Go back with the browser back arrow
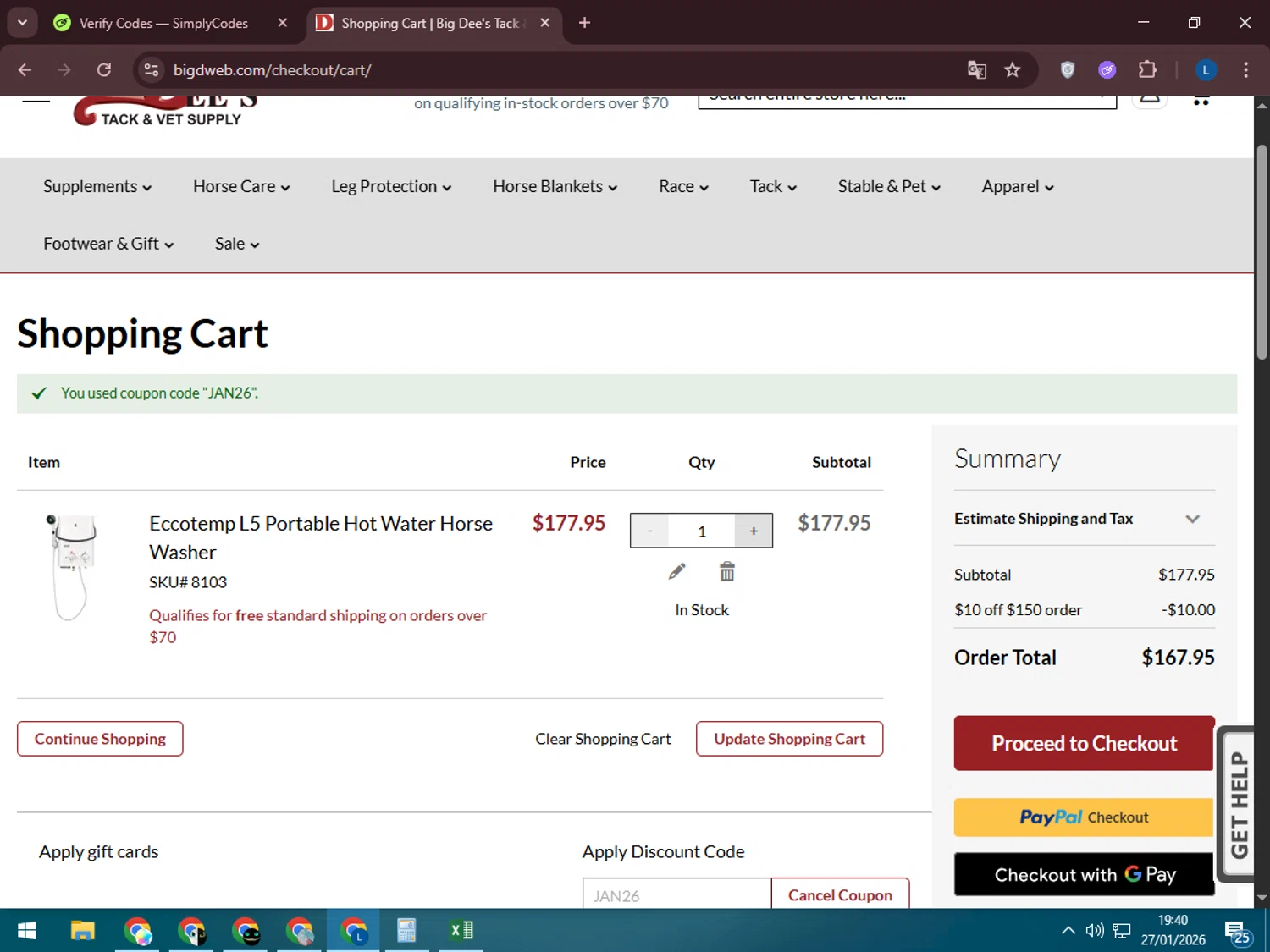 [x=25, y=70]
